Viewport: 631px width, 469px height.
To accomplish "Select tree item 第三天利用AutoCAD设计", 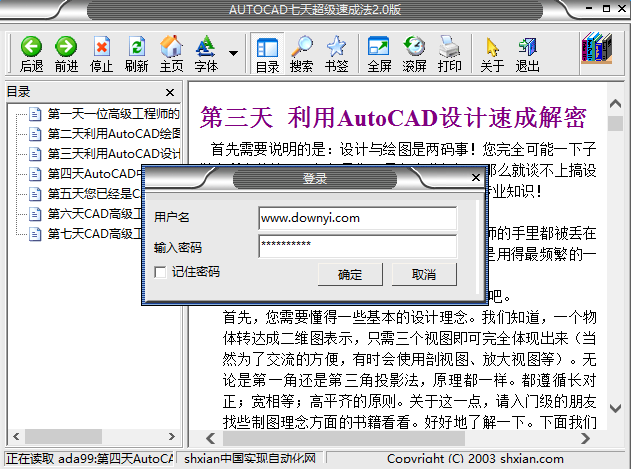I will tap(113, 153).
